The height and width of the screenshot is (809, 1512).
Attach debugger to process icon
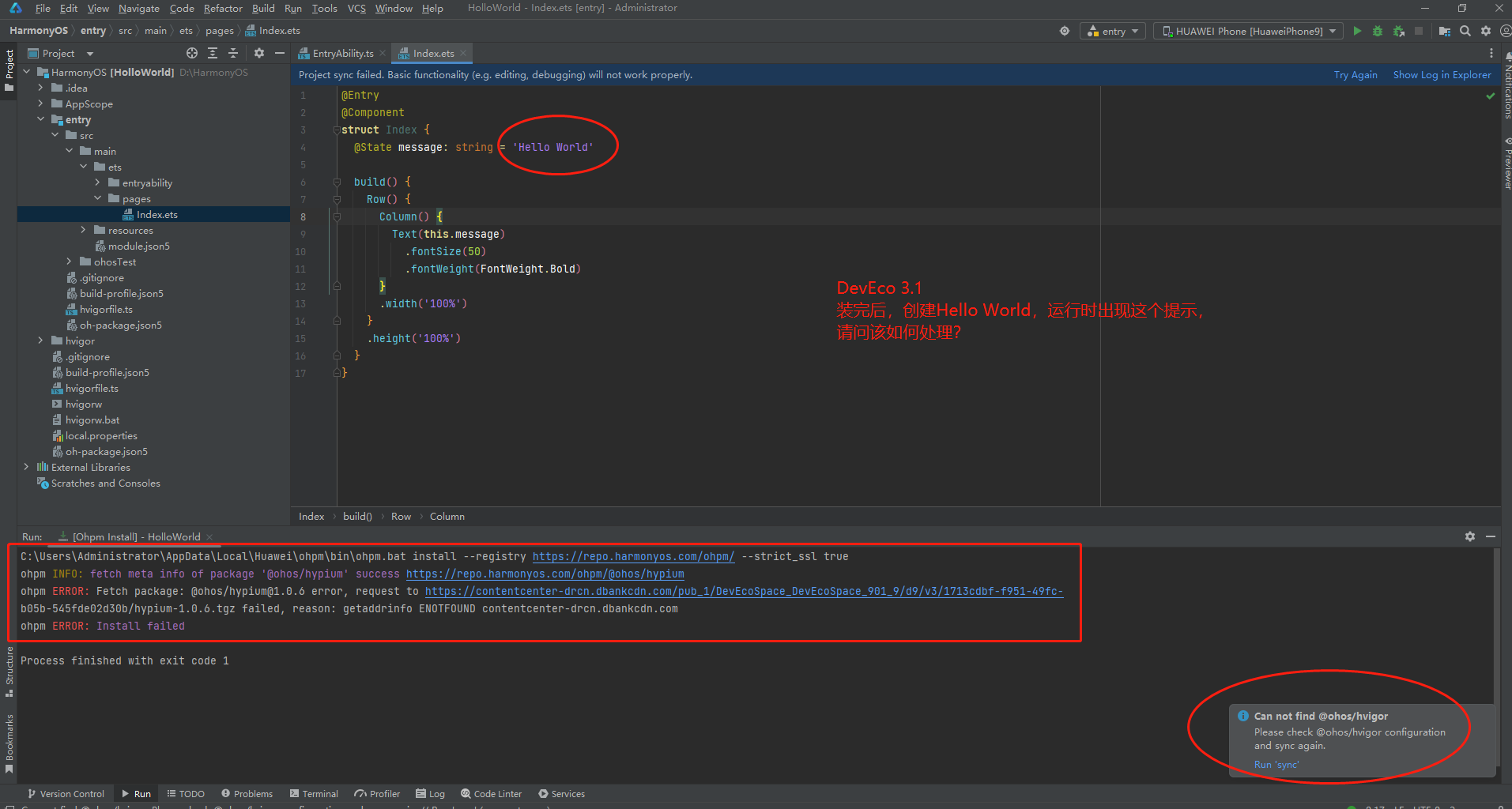pos(1399,31)
